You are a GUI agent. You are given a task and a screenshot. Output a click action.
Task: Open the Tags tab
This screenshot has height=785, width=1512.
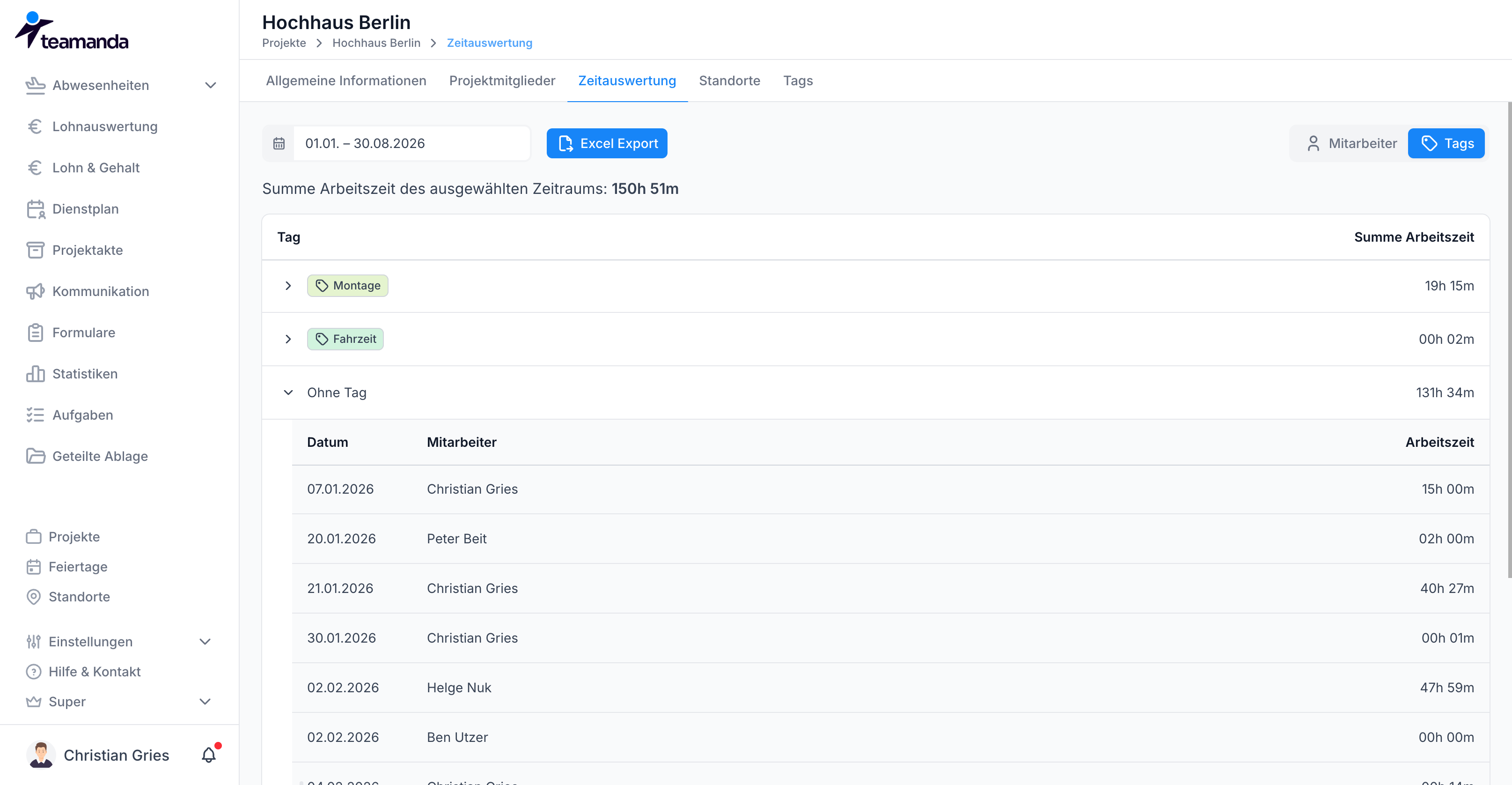(798, 81)
